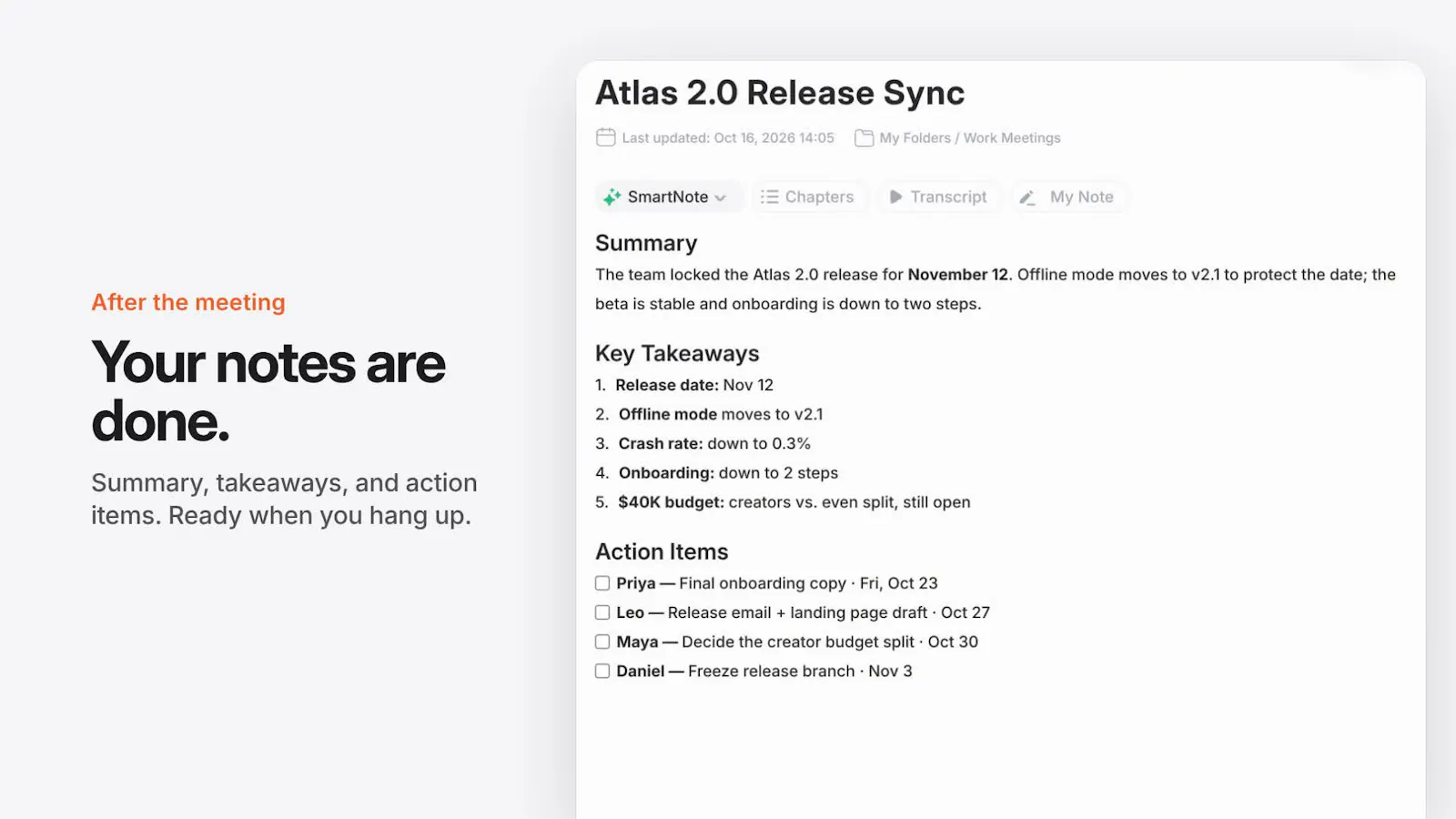Open the My Folders / Work Meetings path

[970, 137]
